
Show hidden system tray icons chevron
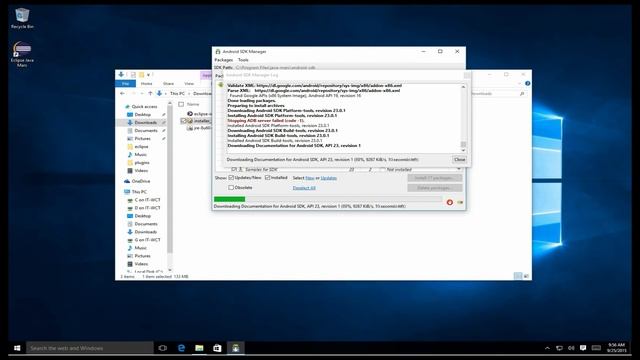(x=547, y=348)
